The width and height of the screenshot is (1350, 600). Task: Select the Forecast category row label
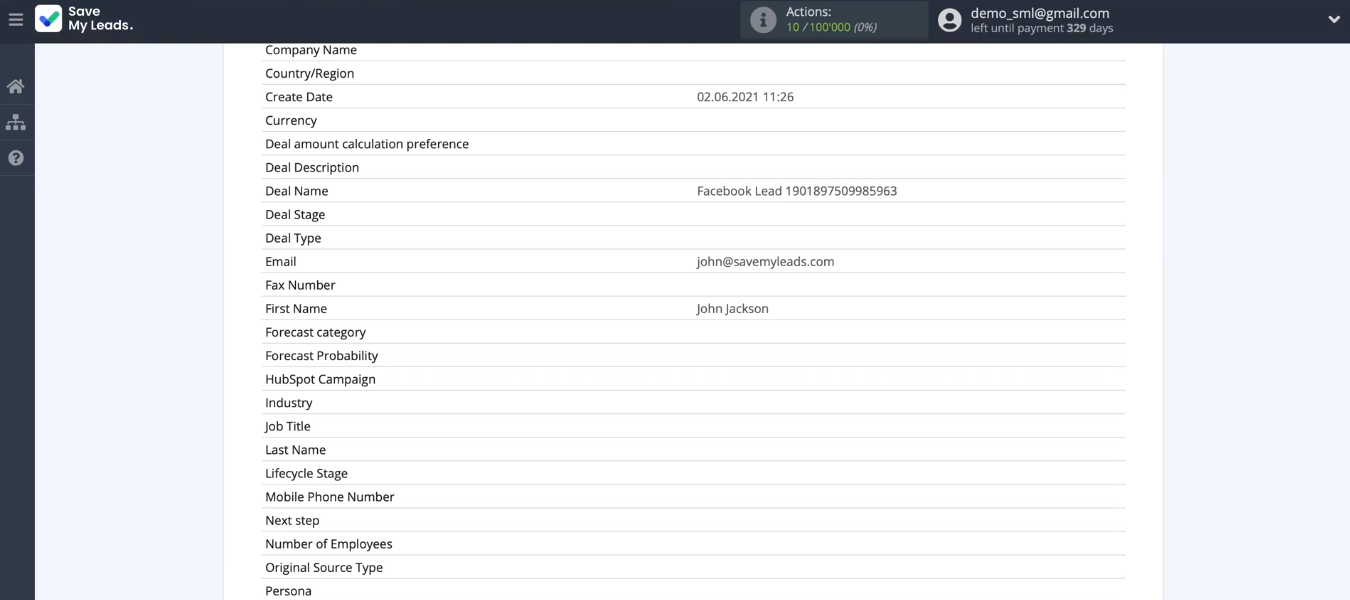click(x=316, y=332)
